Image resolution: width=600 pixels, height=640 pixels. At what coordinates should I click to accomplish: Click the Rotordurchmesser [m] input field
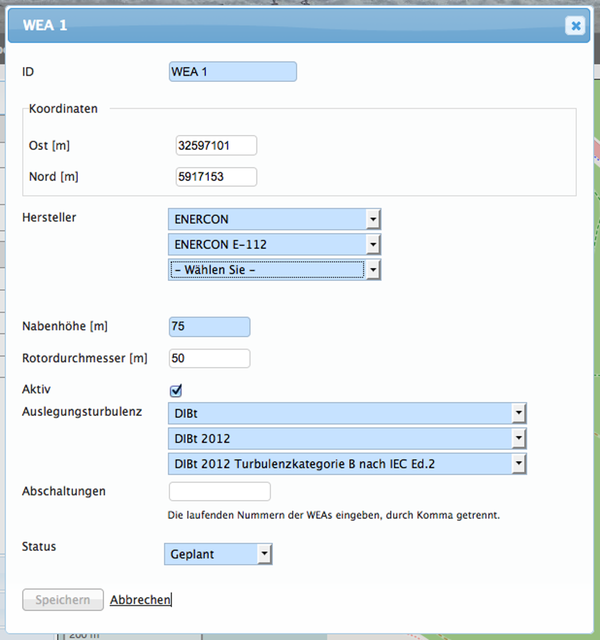[210, 358]
